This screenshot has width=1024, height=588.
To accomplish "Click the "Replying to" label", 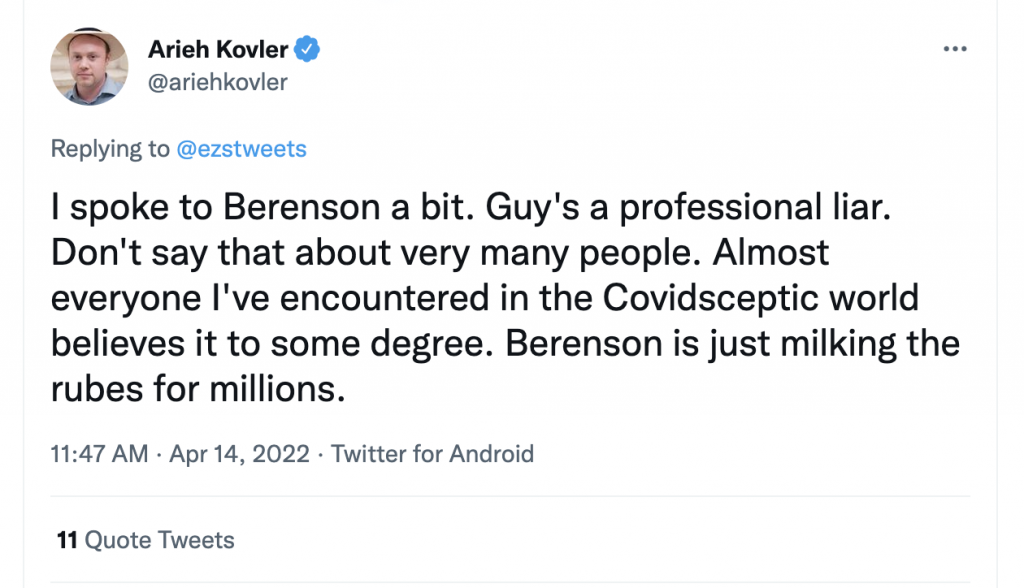I will (x=110, y=150).
